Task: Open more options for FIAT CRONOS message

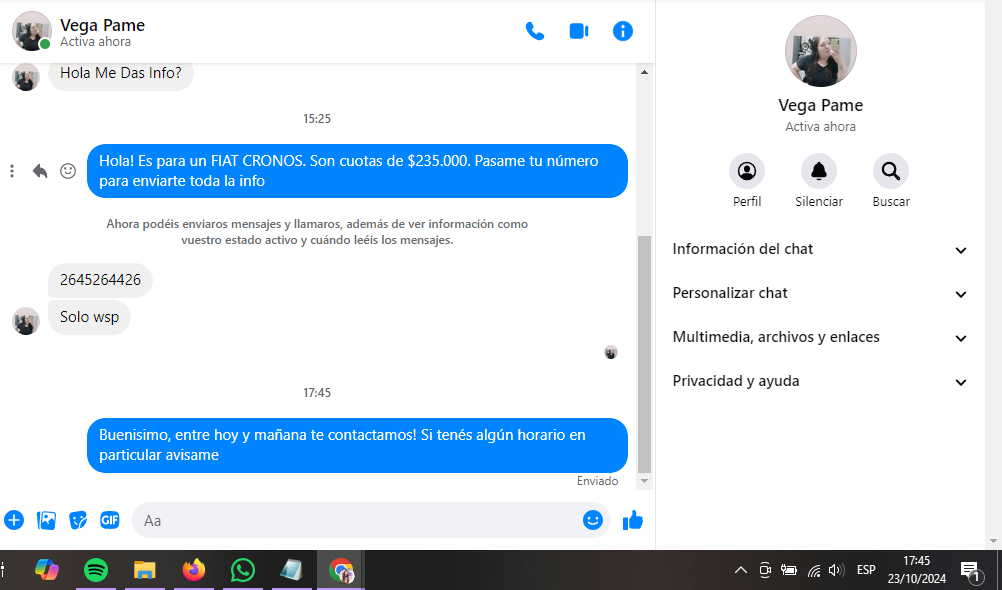Action: (12, 171)
